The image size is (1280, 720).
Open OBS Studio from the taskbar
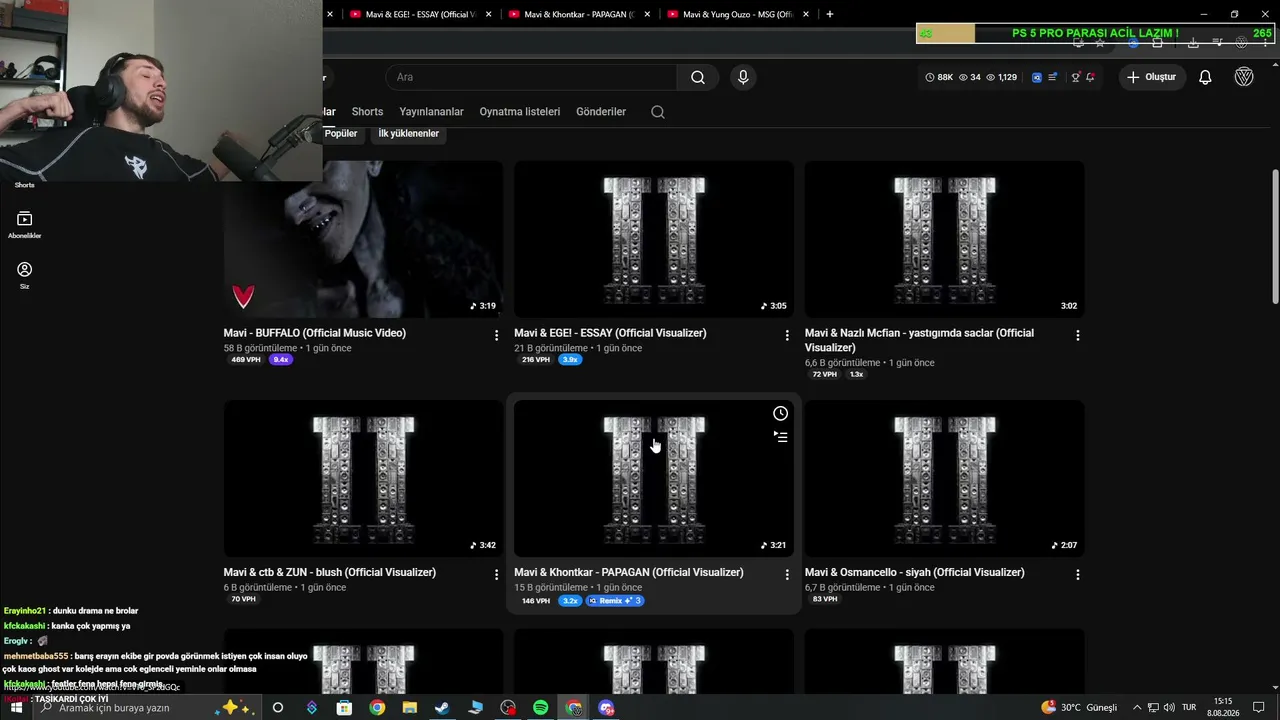click(x=508, y=708)
